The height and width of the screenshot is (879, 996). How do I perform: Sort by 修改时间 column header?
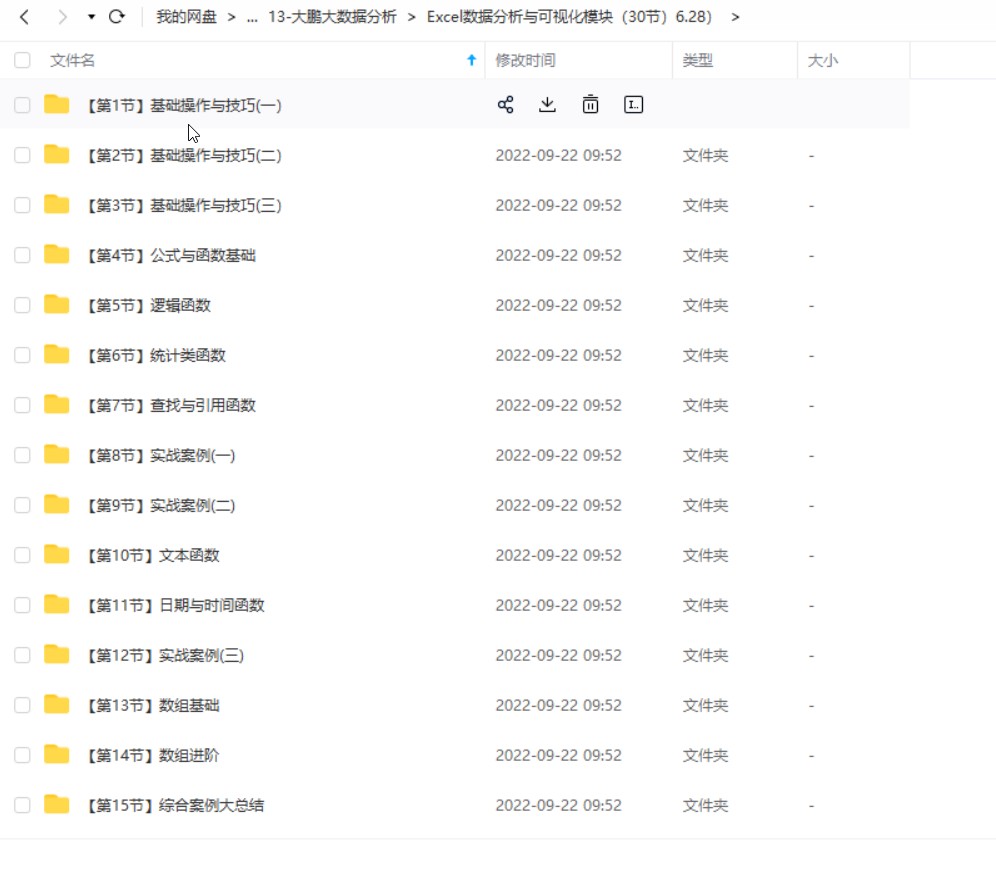click(525, 60)
